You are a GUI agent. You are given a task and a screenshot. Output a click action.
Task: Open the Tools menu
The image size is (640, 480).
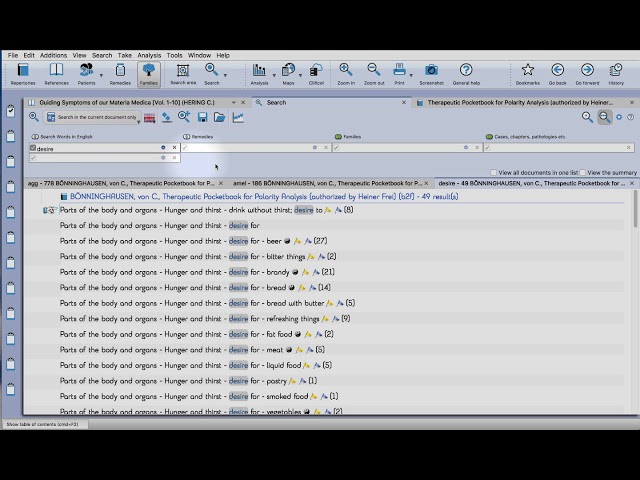click(174, 55)
